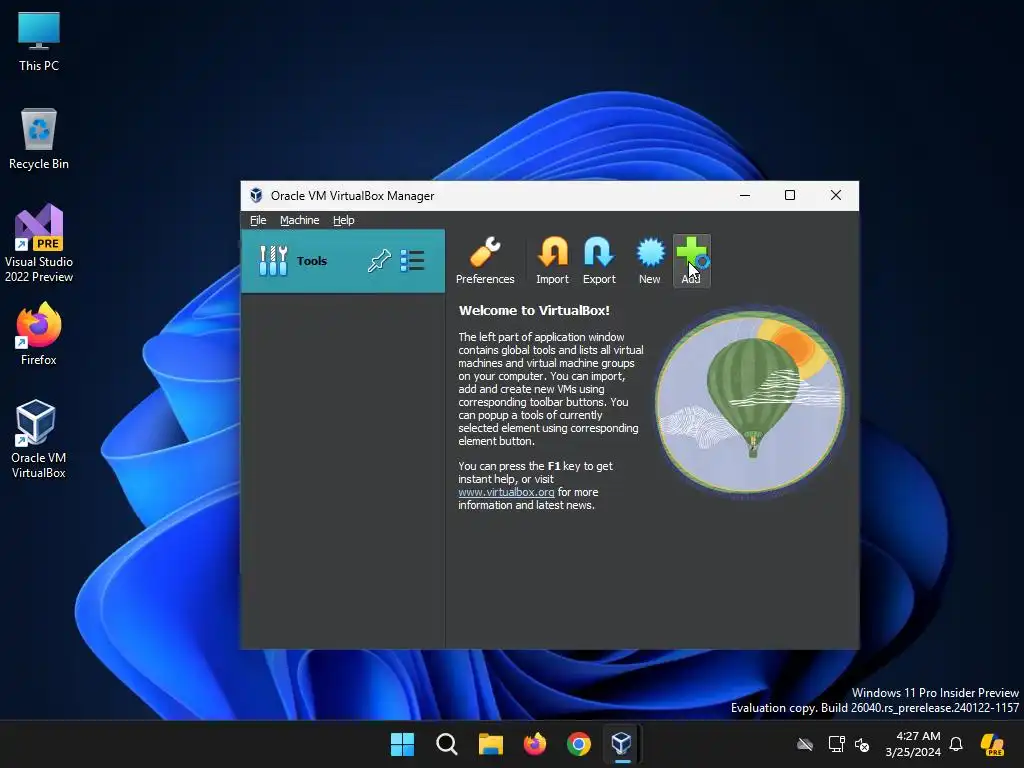Select Visual Studio 2022 Preview desktop shortcut
Viewport: 1024px width, 768px height.
coord(39,243)
